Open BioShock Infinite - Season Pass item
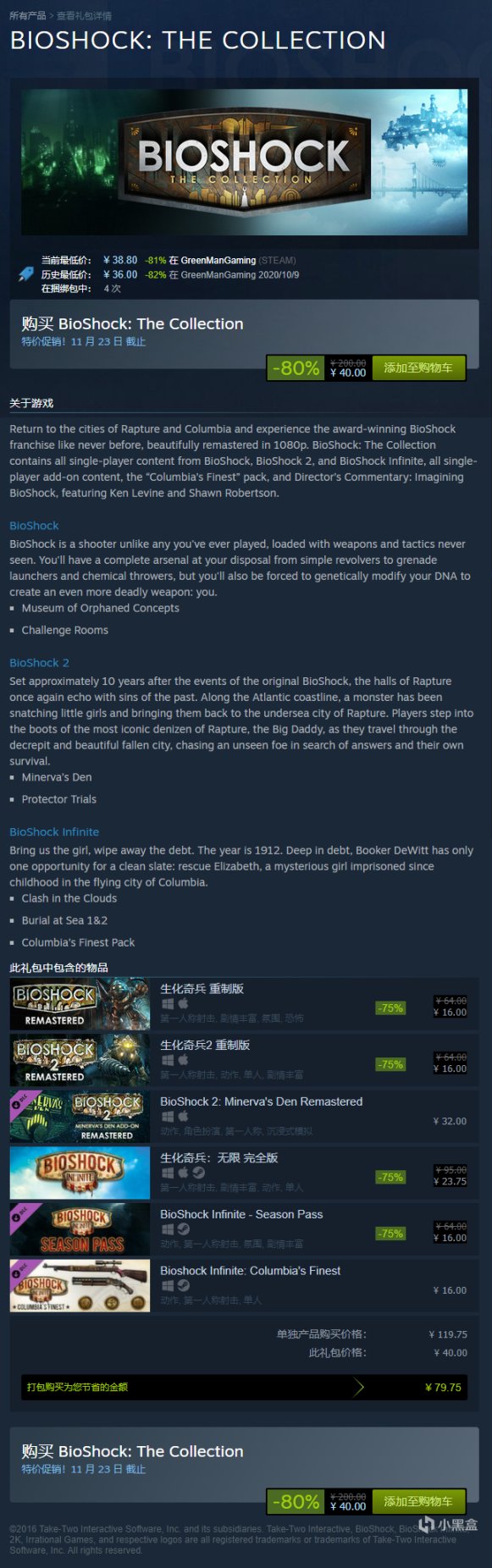The width and height of the screenshot is (492, 1568). point(241,1214)
